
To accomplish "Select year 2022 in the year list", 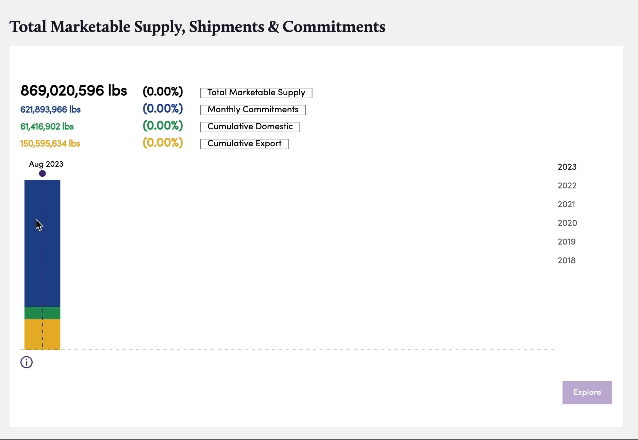I will 567,186.
